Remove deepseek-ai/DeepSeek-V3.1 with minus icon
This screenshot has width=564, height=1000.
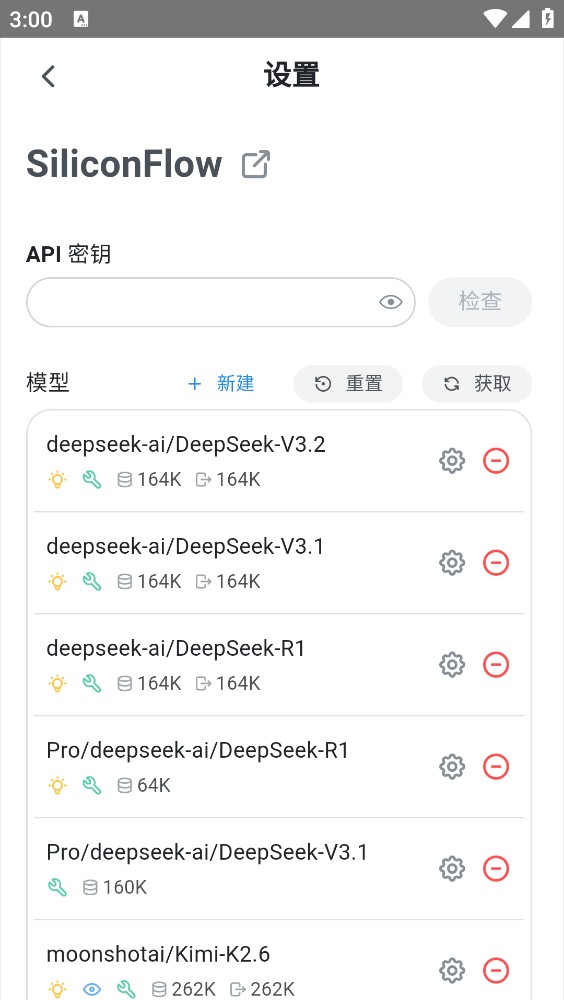(x=496, y=562)
